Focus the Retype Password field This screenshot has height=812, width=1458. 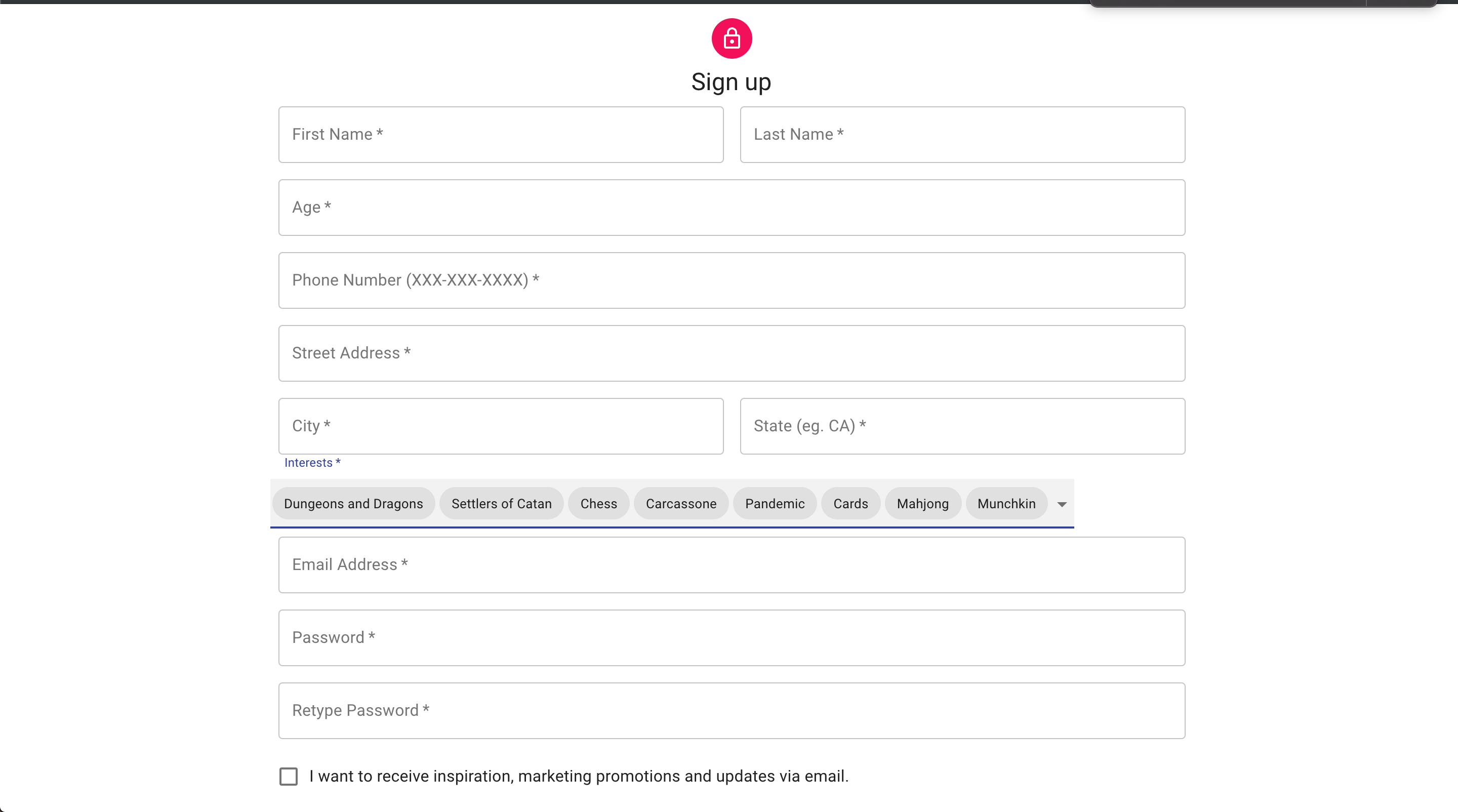[x=731, y=711]
